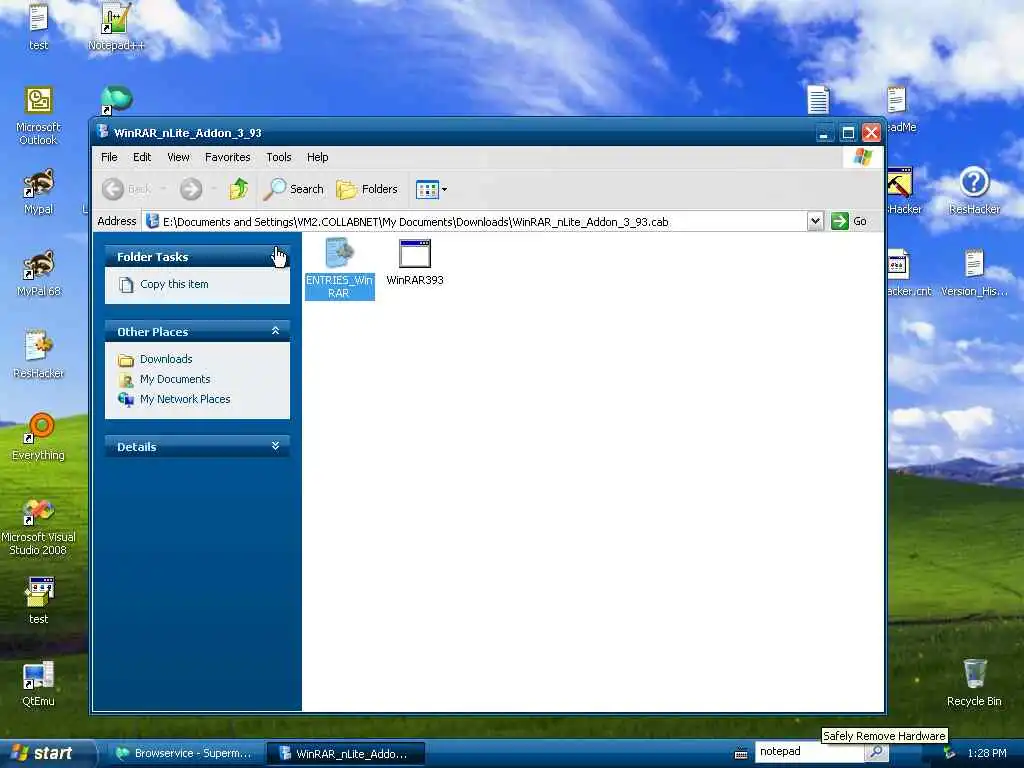Open the Favorites menu
Screen dimensions: 1024x768
[x=227, y=157]
